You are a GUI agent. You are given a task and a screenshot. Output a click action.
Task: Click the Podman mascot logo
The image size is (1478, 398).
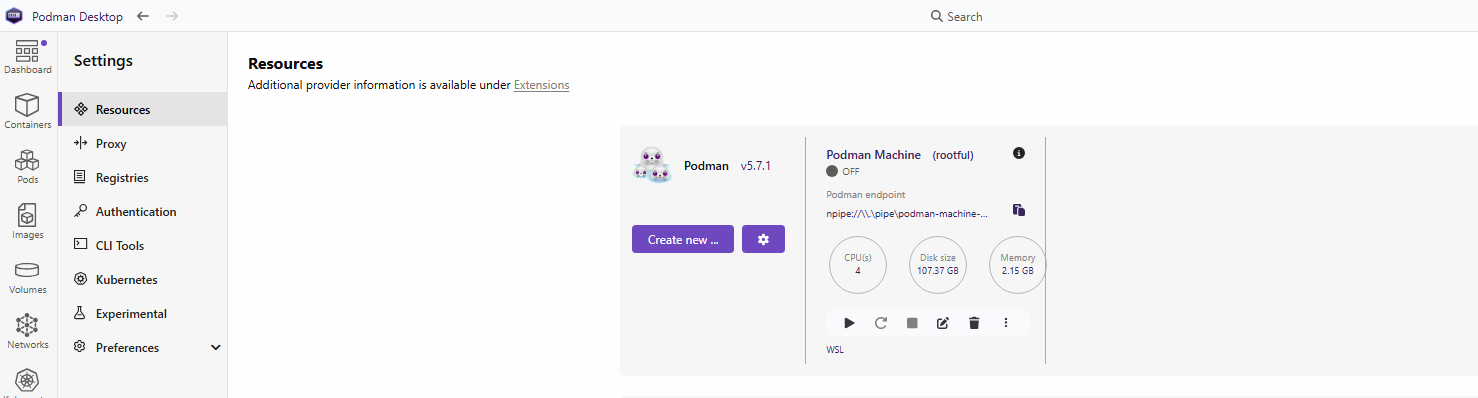[x=652, y=165]
